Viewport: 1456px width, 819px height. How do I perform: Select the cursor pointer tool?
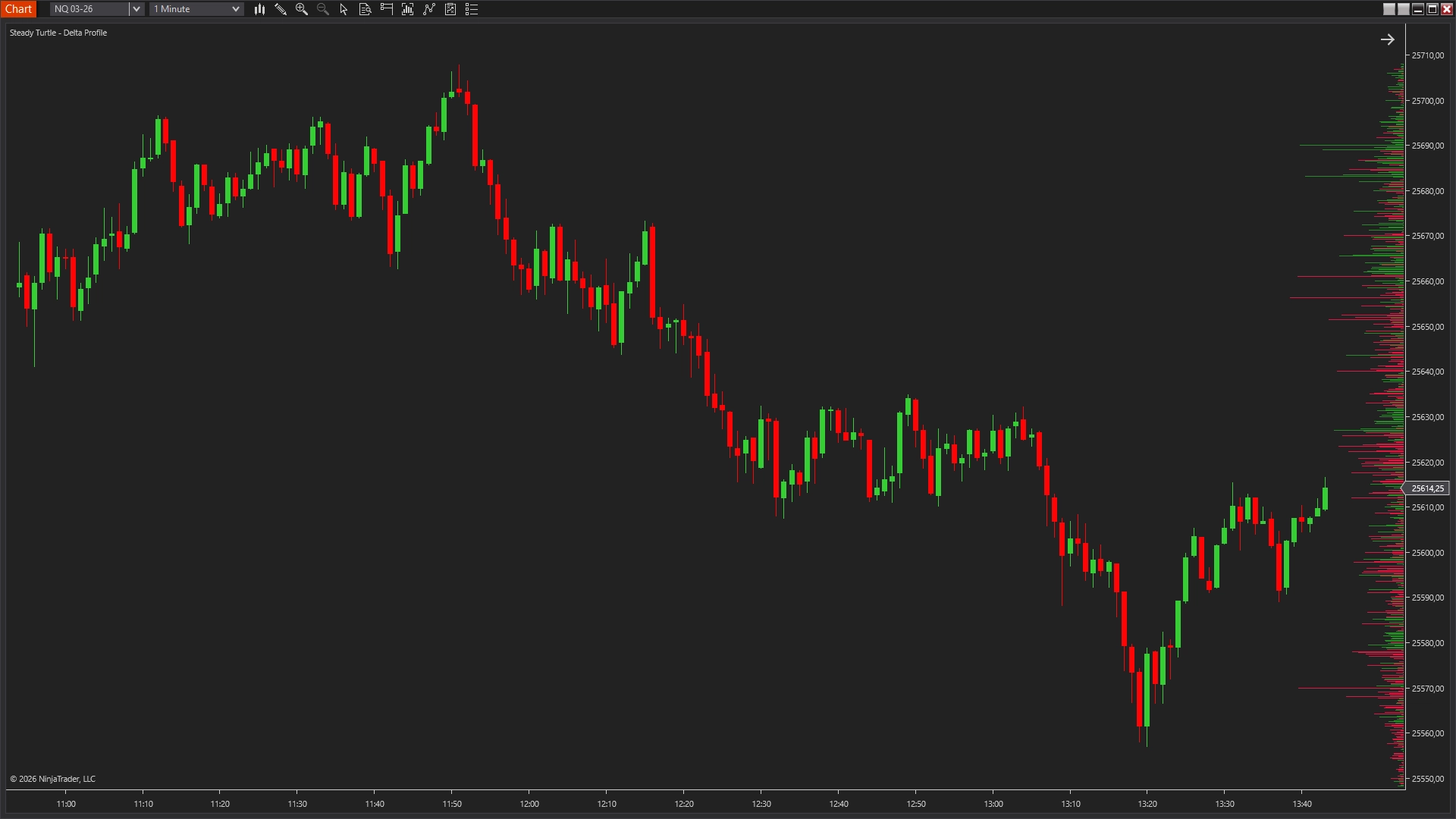click(x=343, y=9)
